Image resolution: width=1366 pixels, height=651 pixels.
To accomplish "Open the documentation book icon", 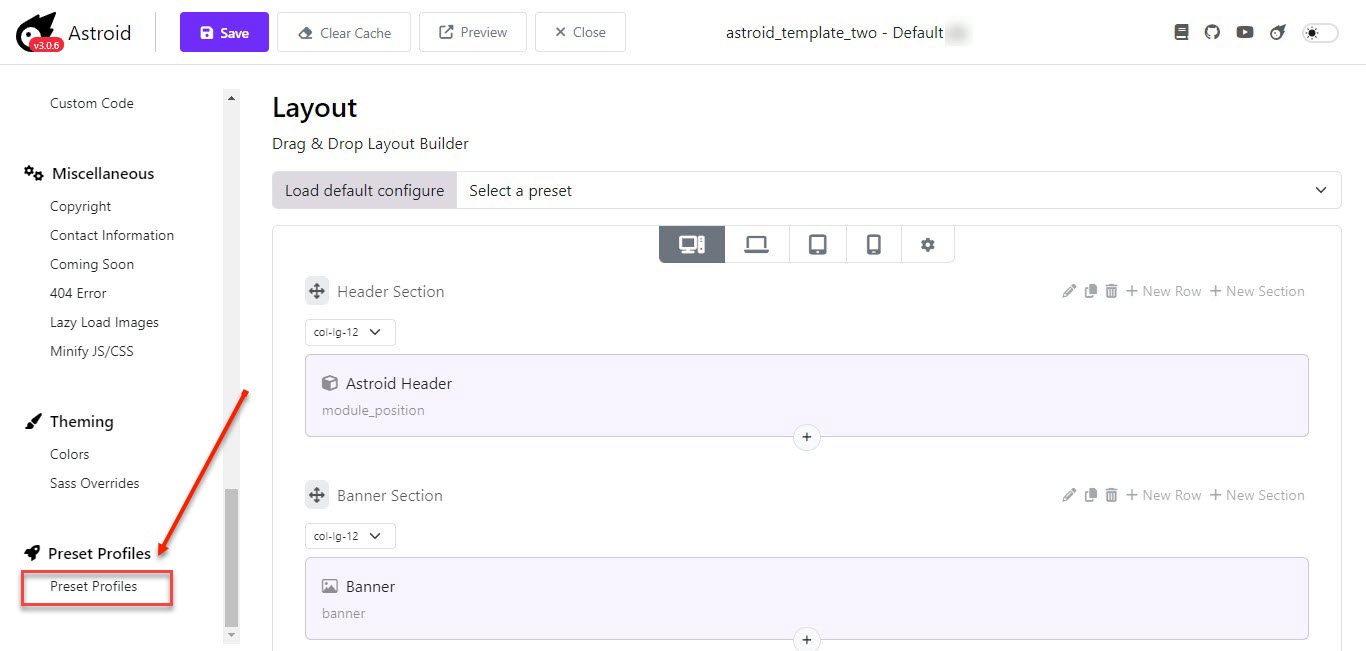I will pyautogui.click(x=1181, y=32).
